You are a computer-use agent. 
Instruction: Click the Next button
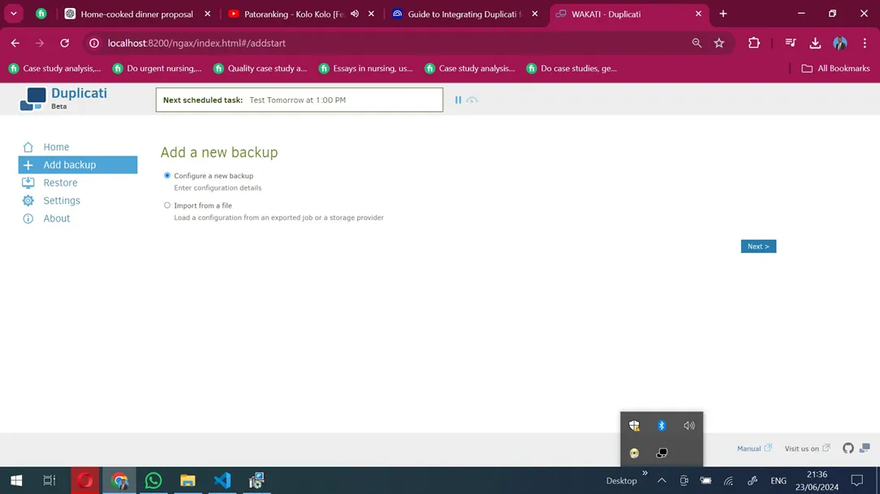(x=758, y=246)
